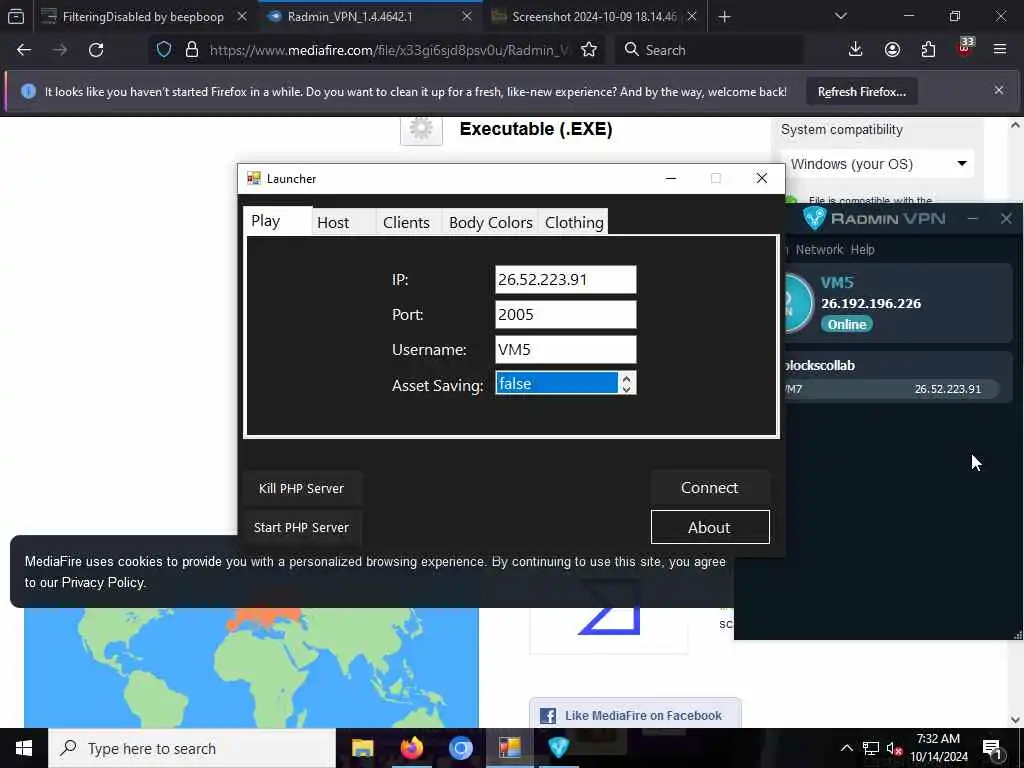1024x768 pixels.
Task: Click Facebook logo icon on MediaFire
Action: point(548,716)
